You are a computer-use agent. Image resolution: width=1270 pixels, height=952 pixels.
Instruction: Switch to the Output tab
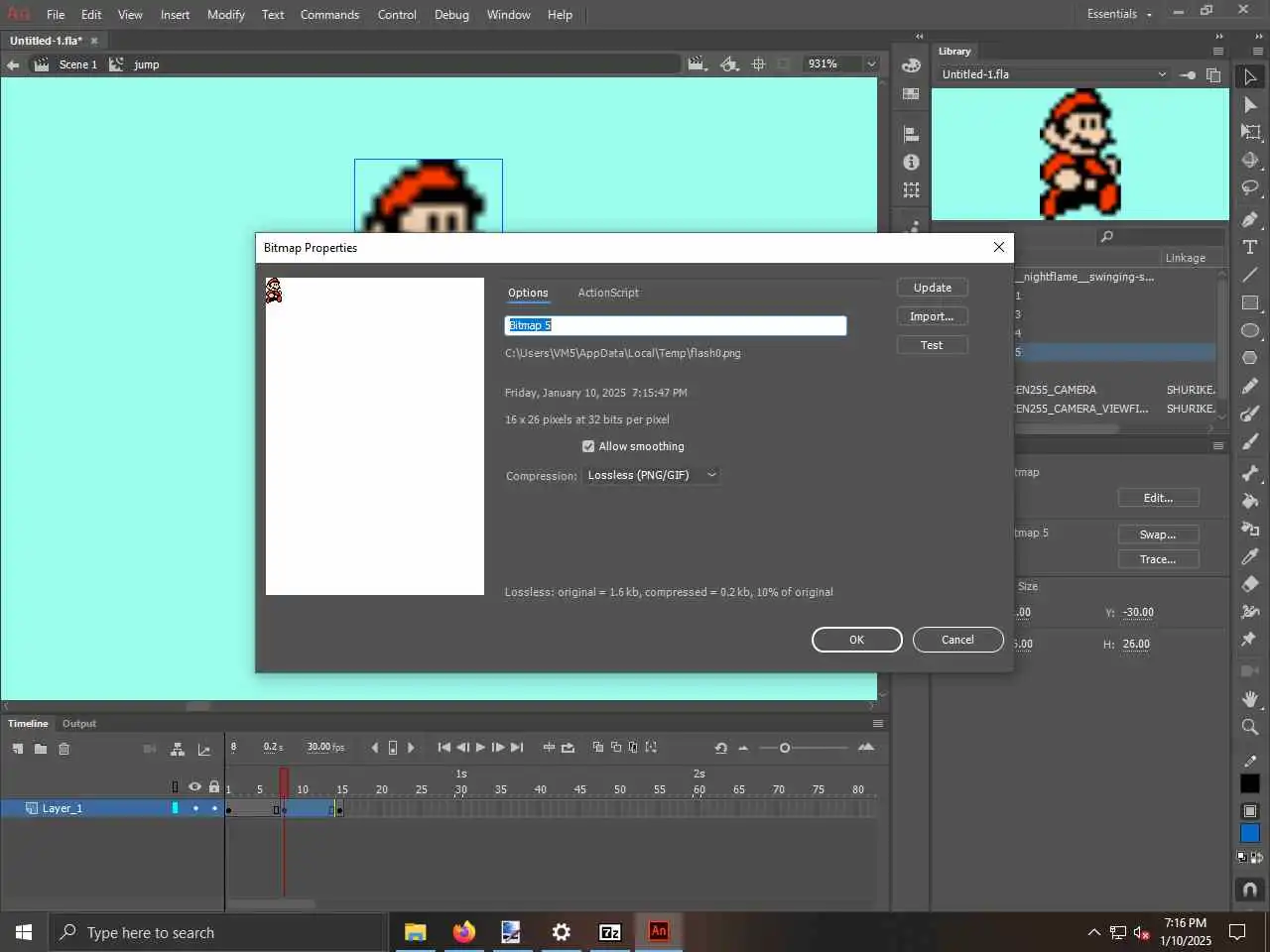(79, 723)
